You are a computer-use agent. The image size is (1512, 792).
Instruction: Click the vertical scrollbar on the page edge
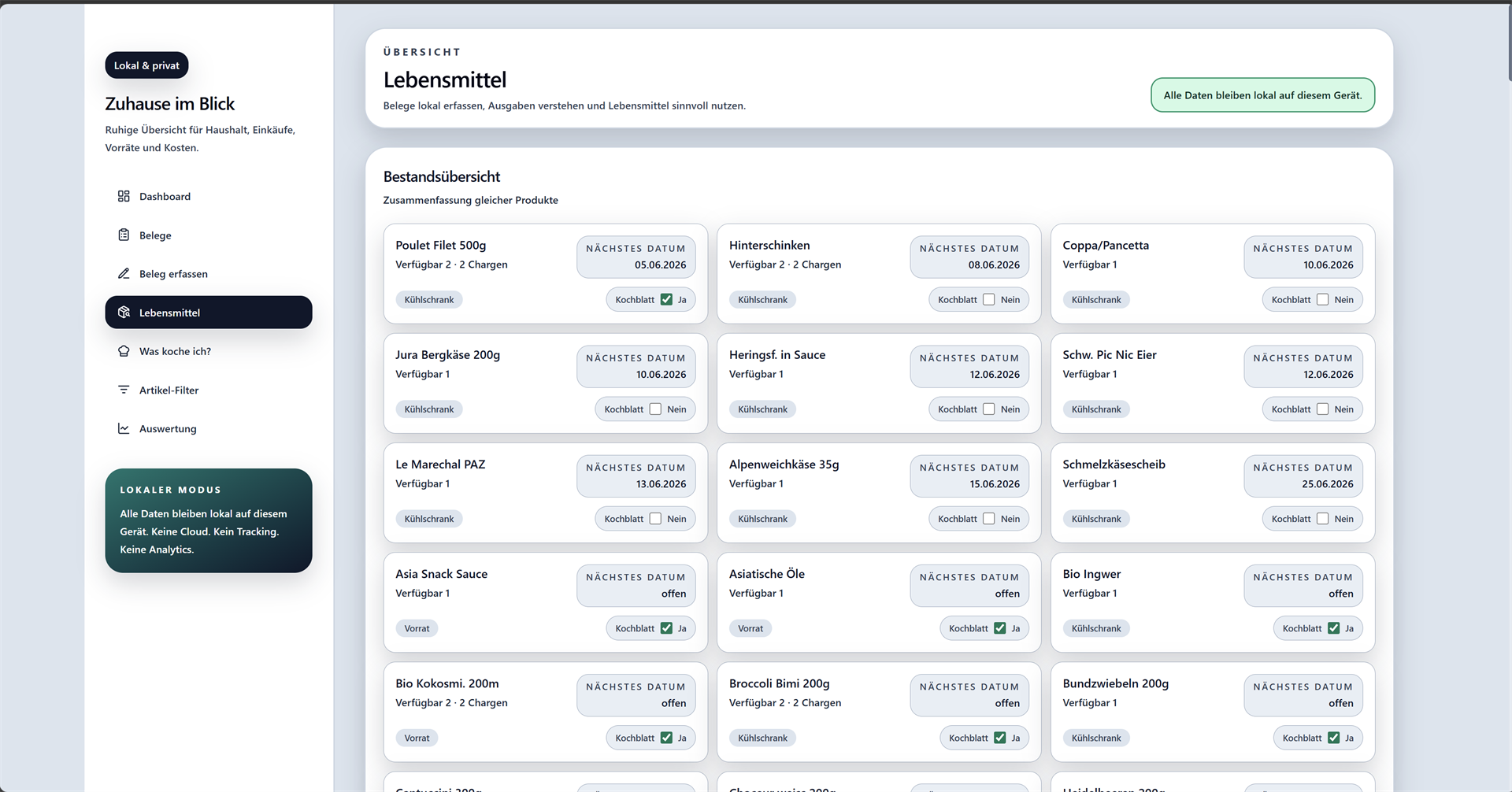click(x=1509, y=41)
